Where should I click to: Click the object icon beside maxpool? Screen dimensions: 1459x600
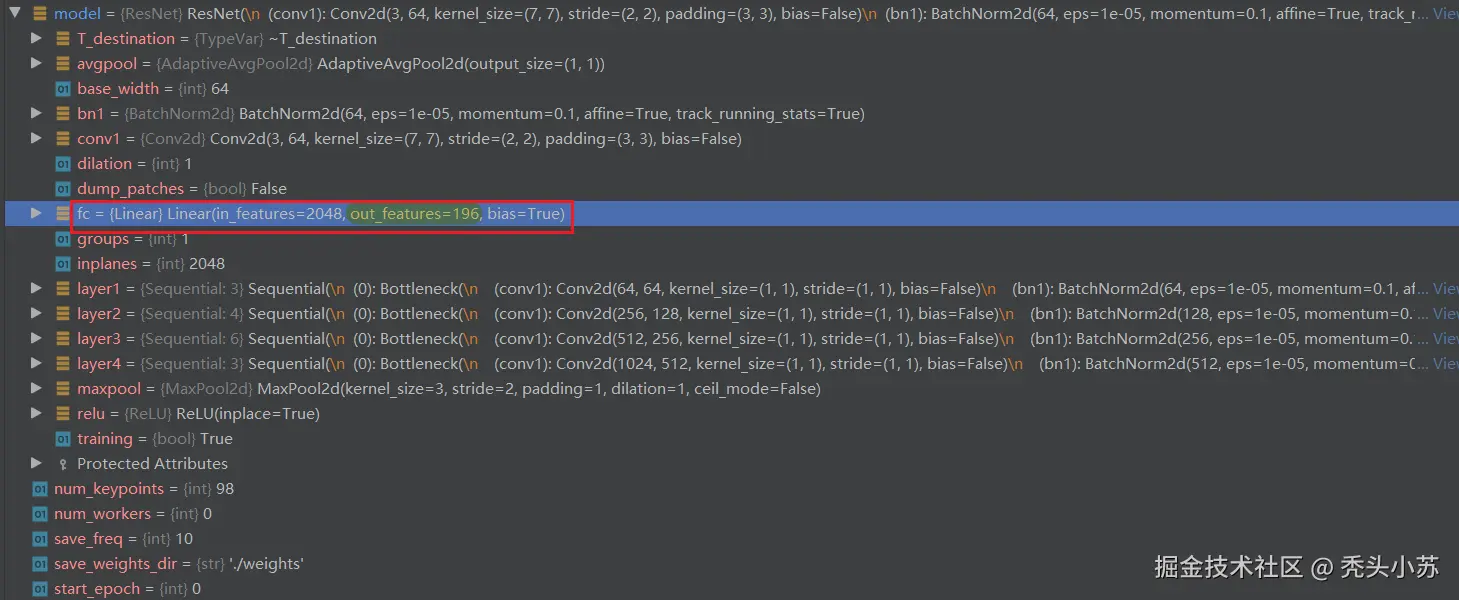(63, 389)
